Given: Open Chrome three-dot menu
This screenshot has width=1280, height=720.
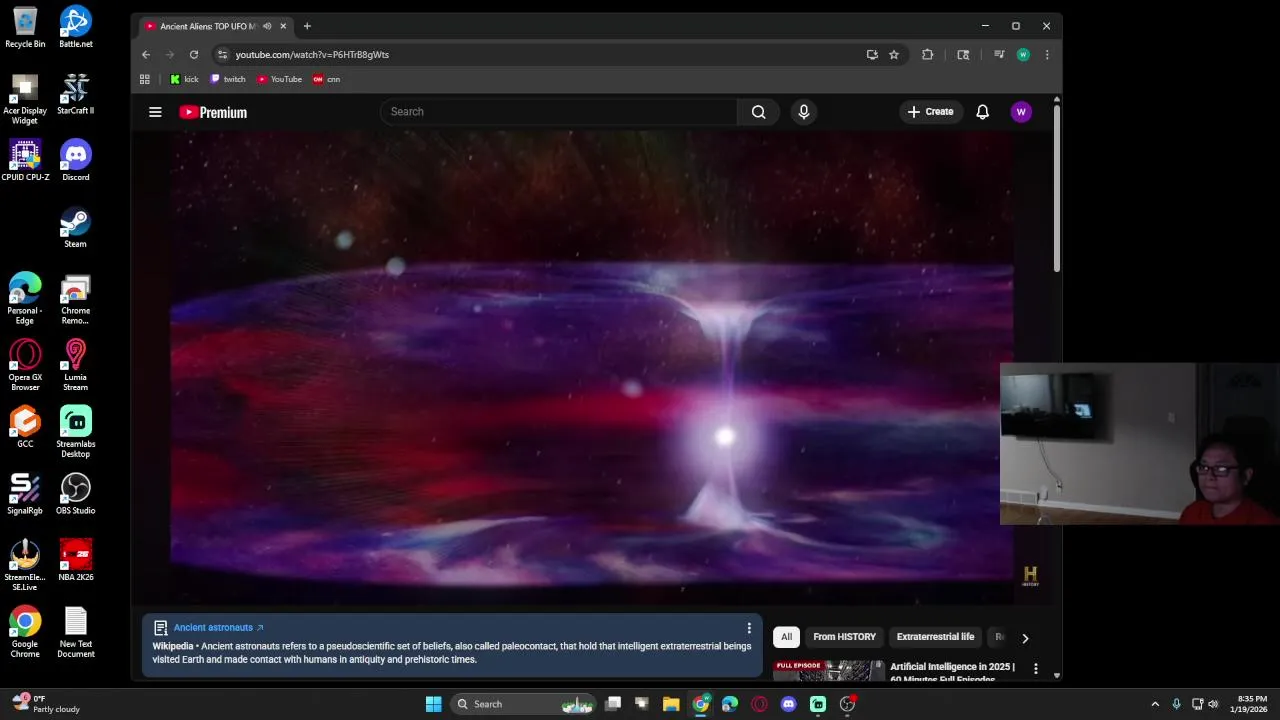Looking at the screenshot, I should tap(1047, 55).
